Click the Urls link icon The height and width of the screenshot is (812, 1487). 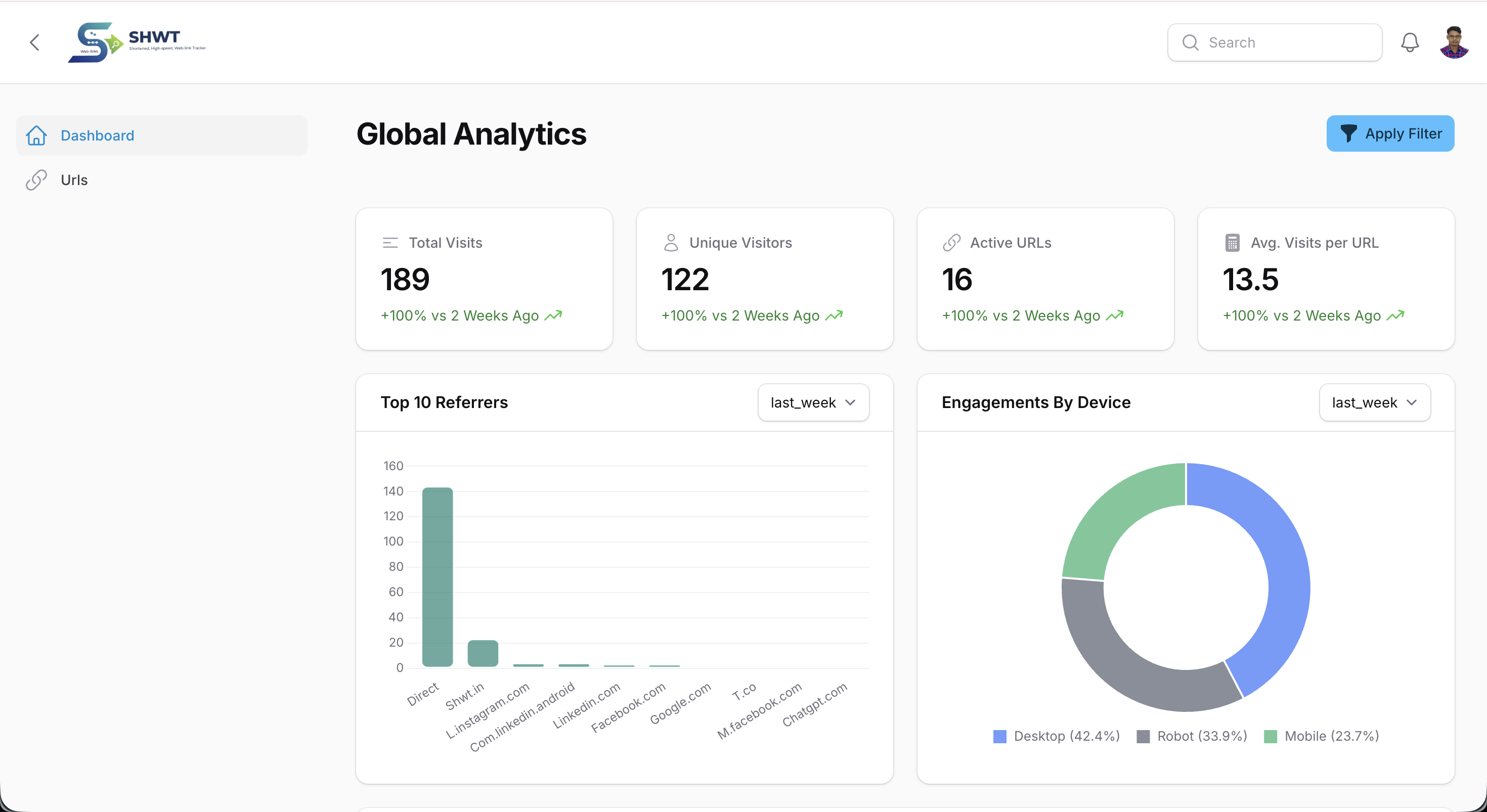click(36, 180)
